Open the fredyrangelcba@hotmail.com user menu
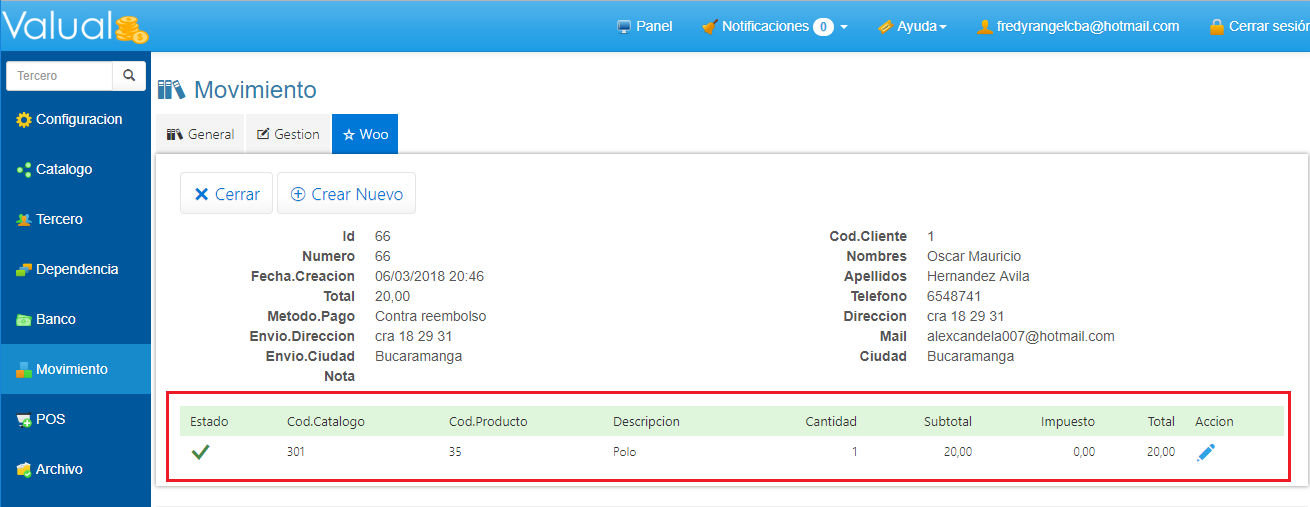The width and height of the screenshot is (1310, 507). pos(1078,27)
